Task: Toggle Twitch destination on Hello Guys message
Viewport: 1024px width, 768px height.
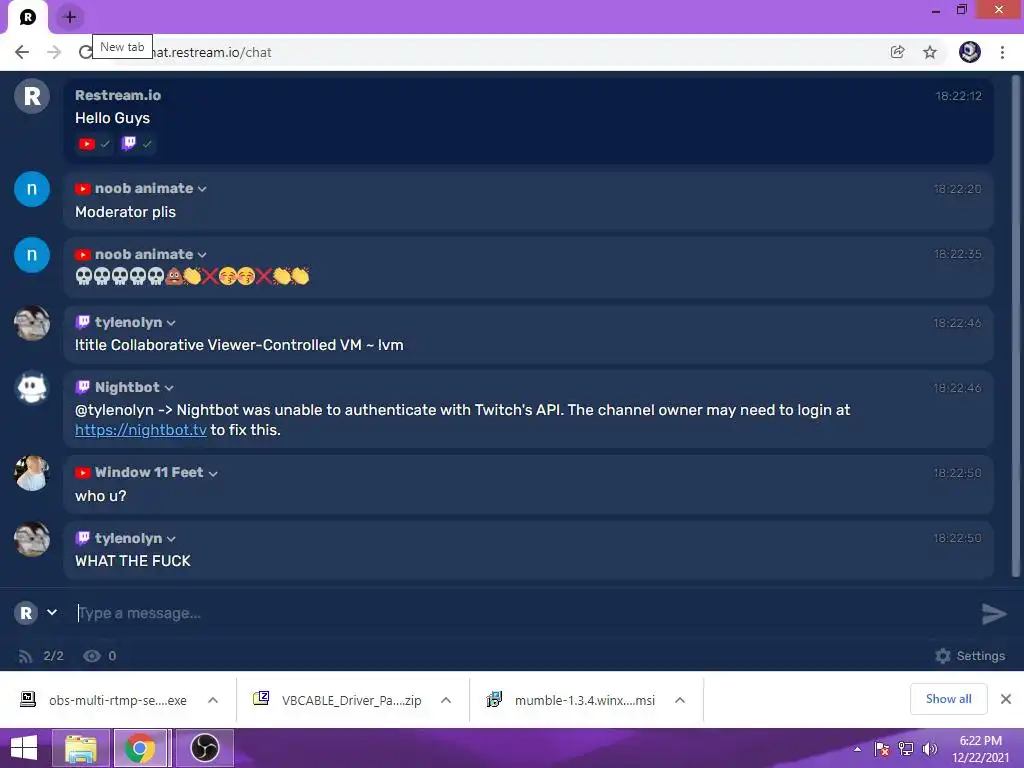Action: coord(137,144)
